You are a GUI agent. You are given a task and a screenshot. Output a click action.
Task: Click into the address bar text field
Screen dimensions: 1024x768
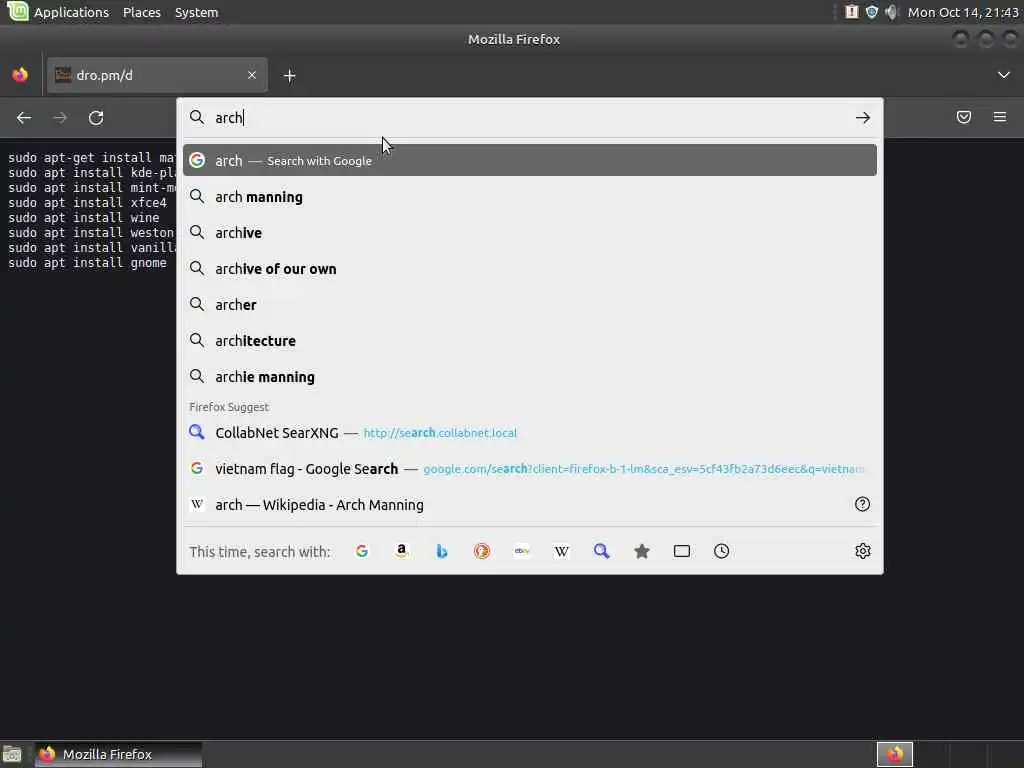(529, 118)
